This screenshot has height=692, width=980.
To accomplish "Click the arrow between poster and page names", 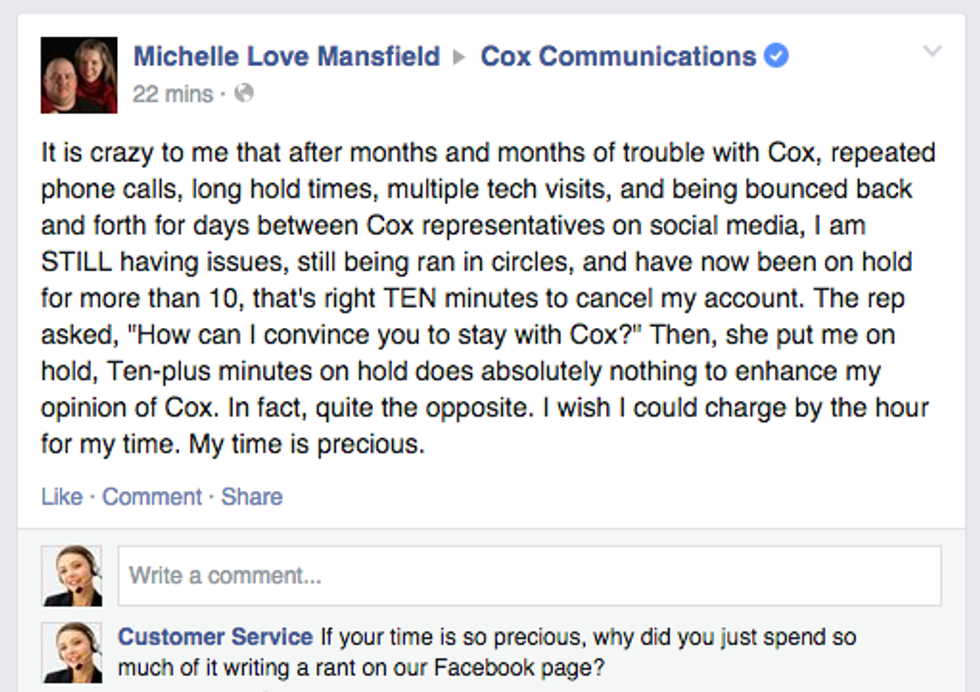I will pos(459,58).
